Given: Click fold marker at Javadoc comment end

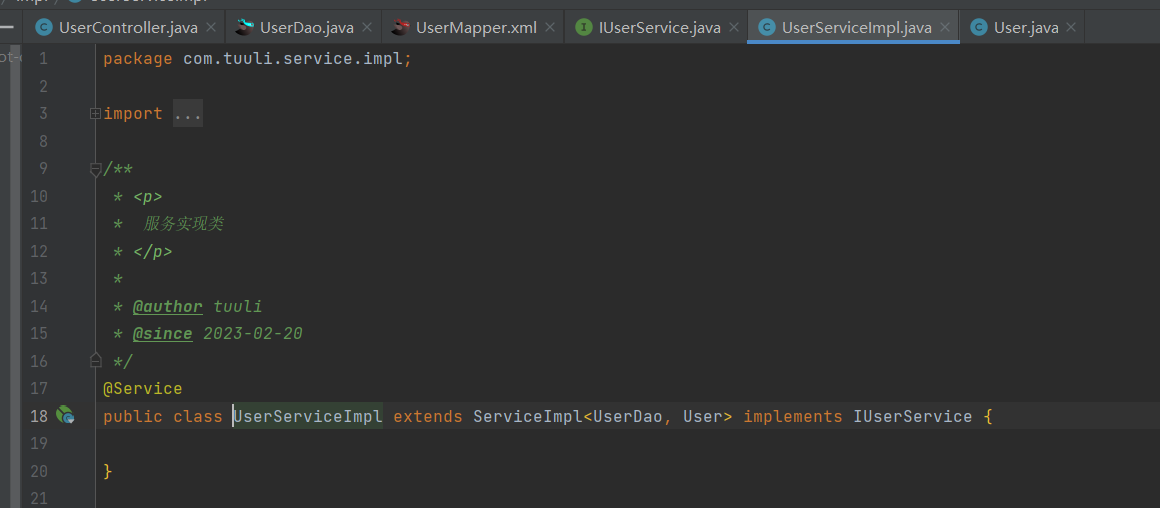Looking at the screenshot, I should (95, 360).
